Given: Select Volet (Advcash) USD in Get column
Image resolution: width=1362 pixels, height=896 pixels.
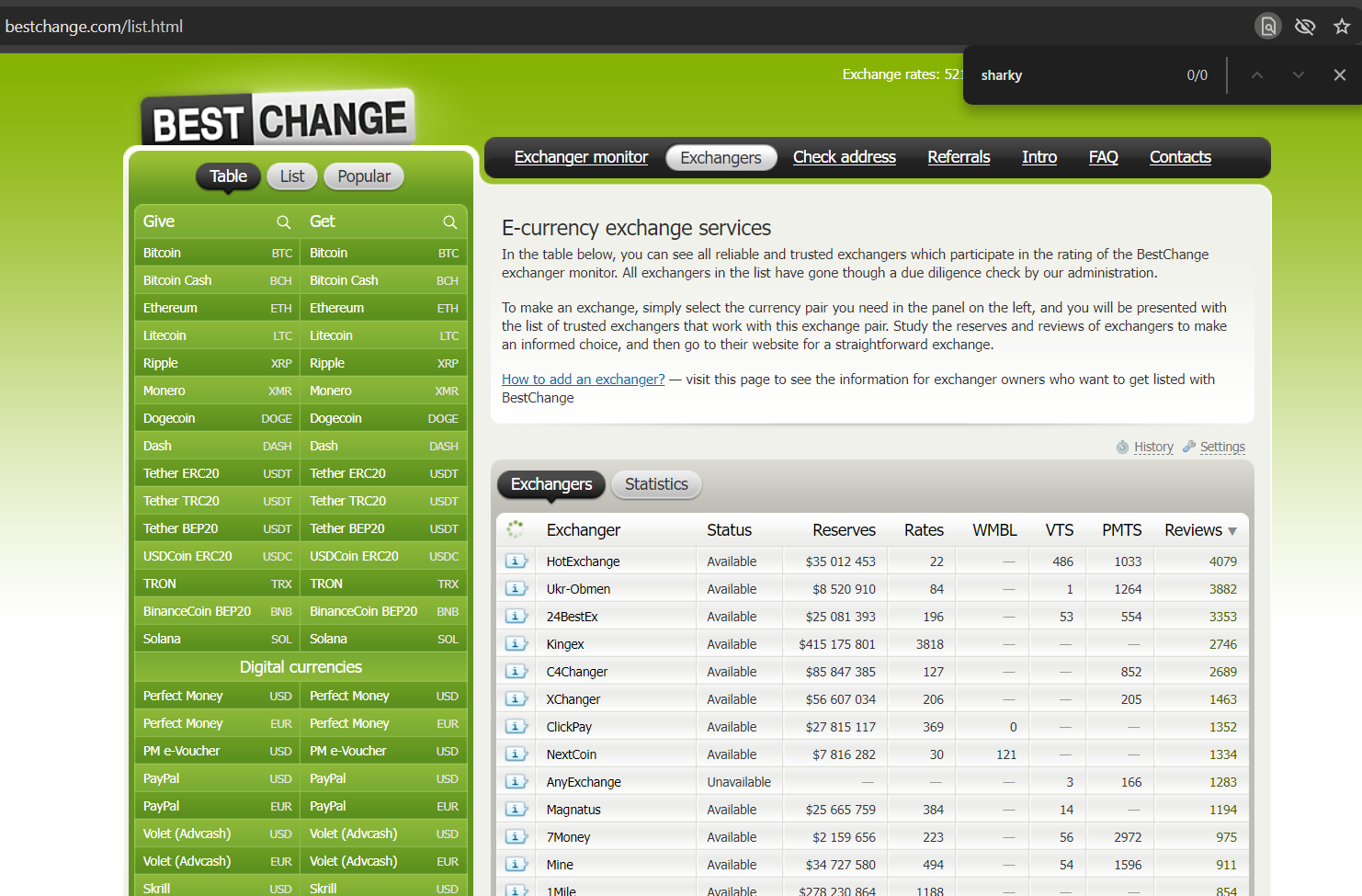Looking at the screenshot, I should tap(384, 834).
